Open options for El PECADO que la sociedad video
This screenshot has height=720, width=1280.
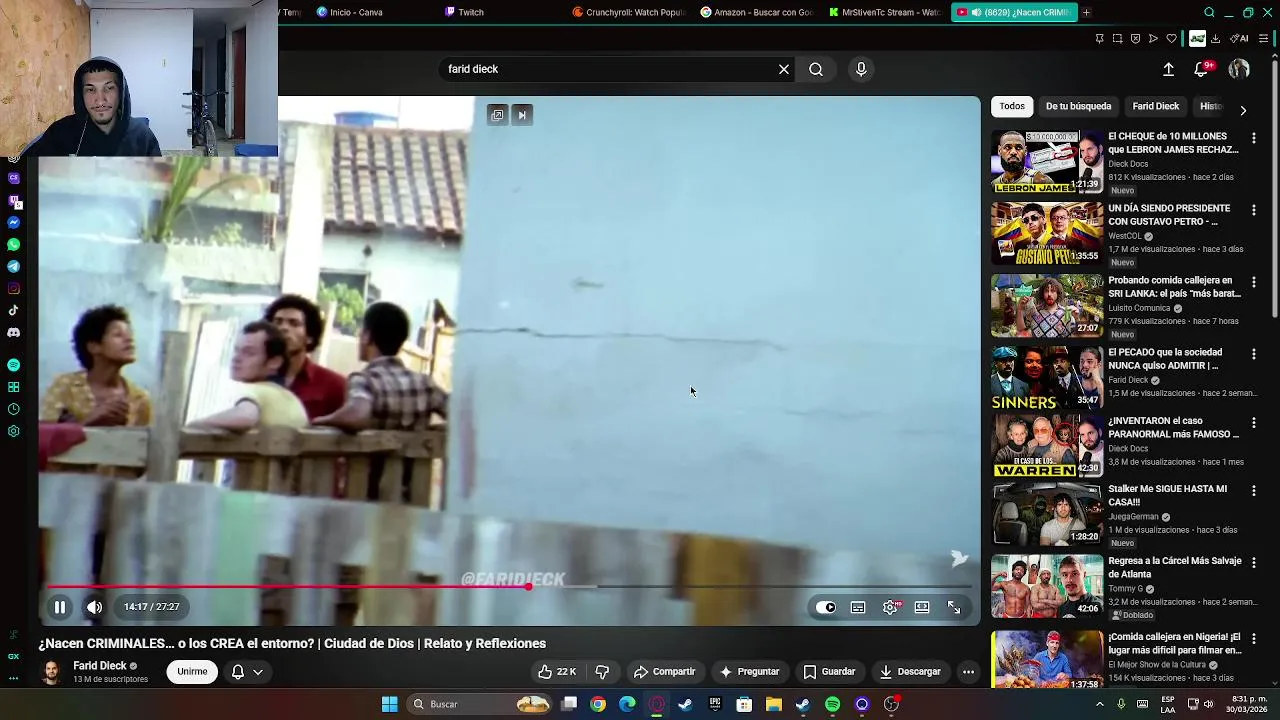1254,354
